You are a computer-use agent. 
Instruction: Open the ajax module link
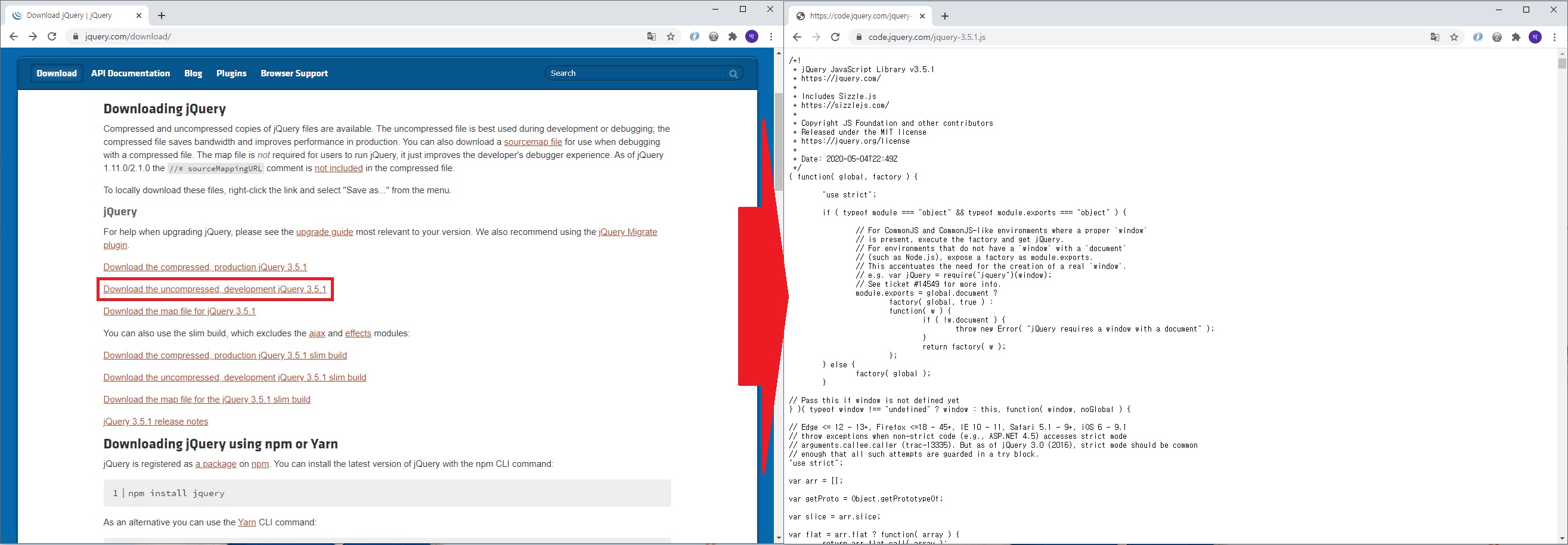[317, 333]
